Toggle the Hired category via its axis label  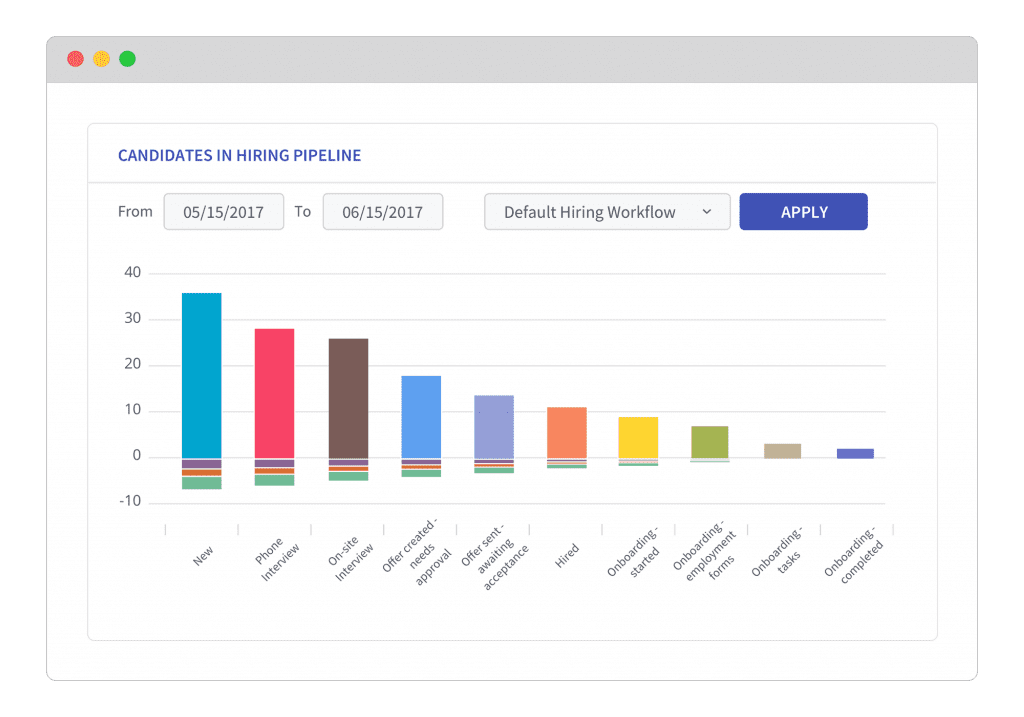tap(567, 553)
